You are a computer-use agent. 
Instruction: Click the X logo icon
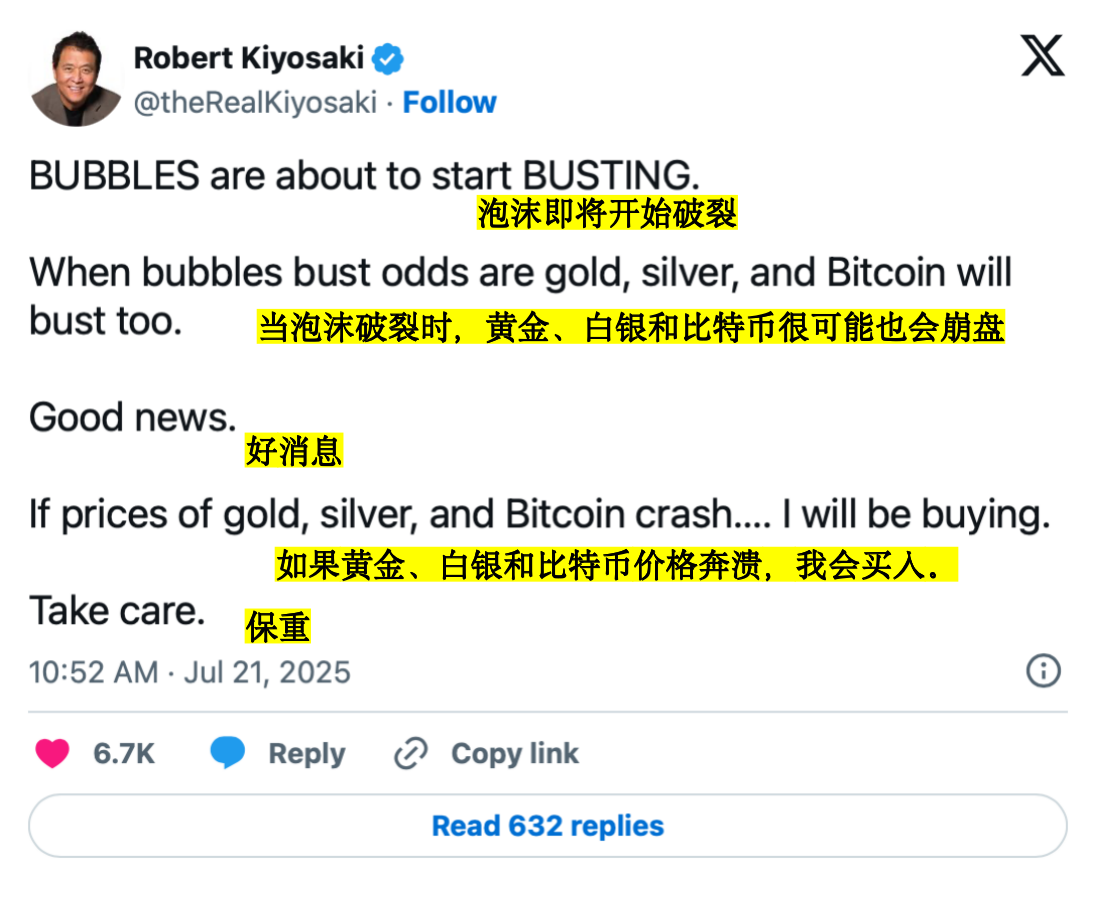pos(1042,55)
